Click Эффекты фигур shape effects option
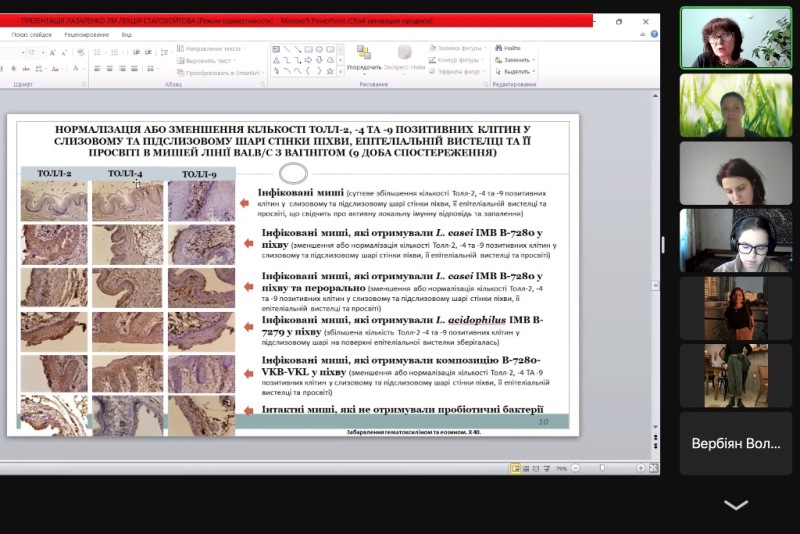 [x=457, y=72]
